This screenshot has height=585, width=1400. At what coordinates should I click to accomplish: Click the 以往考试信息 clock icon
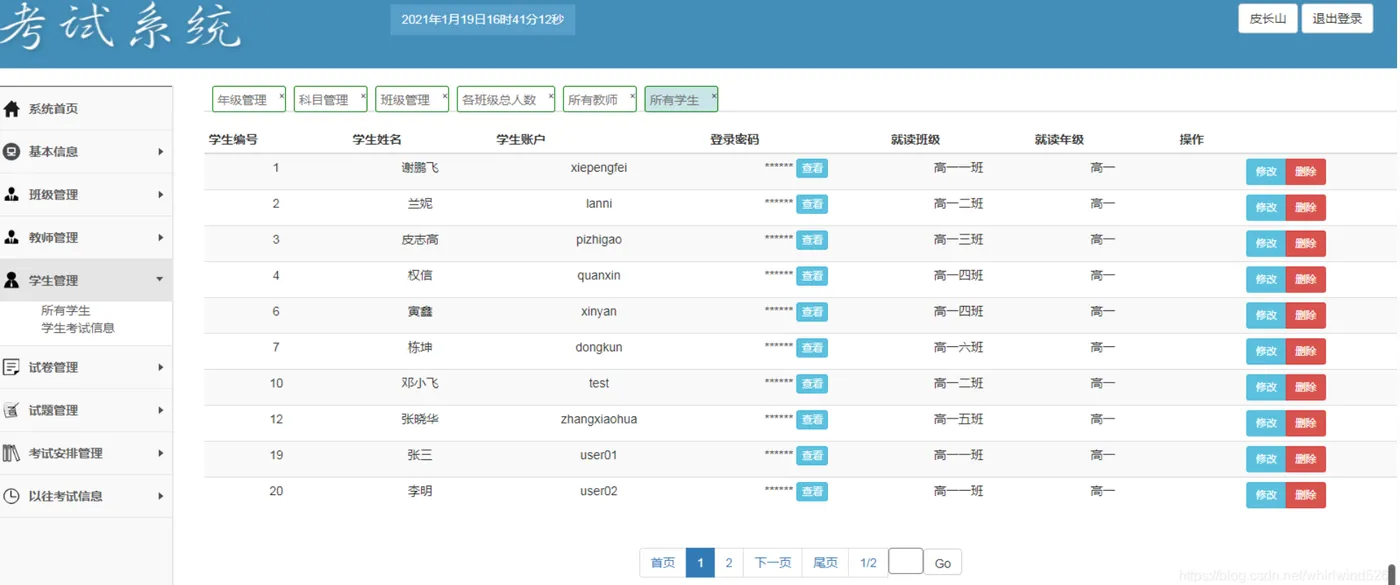point(12,496)
